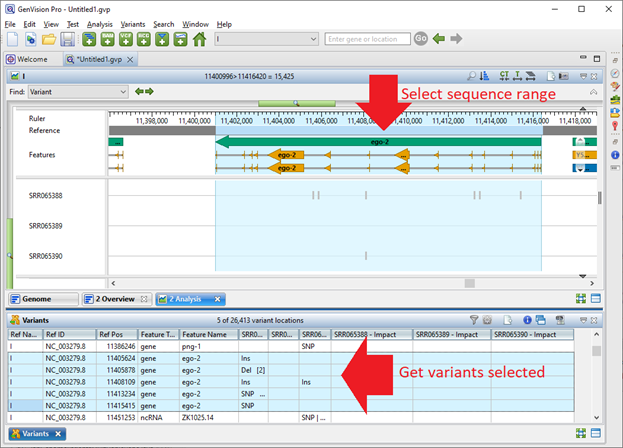Open the chromosome selector dropdown
Image resolution: width=623 pixels, height=448 pixels.
(x=266, y=39)
